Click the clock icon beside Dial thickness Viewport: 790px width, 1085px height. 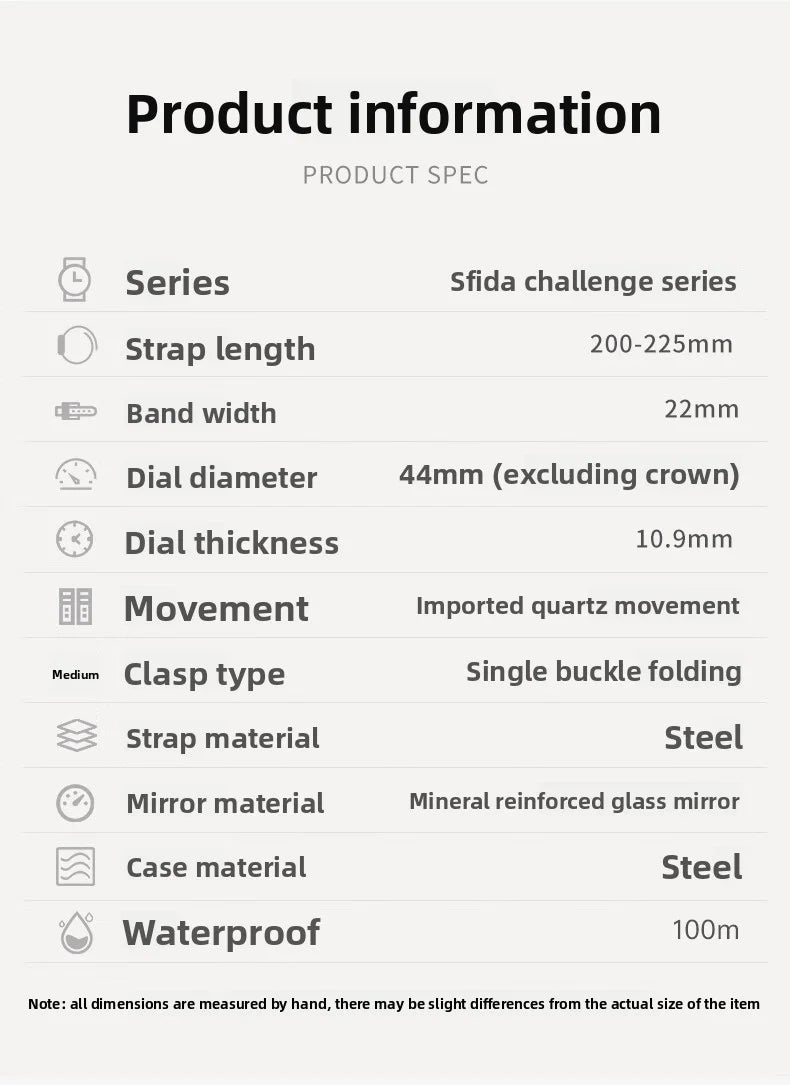pos(75,540)
